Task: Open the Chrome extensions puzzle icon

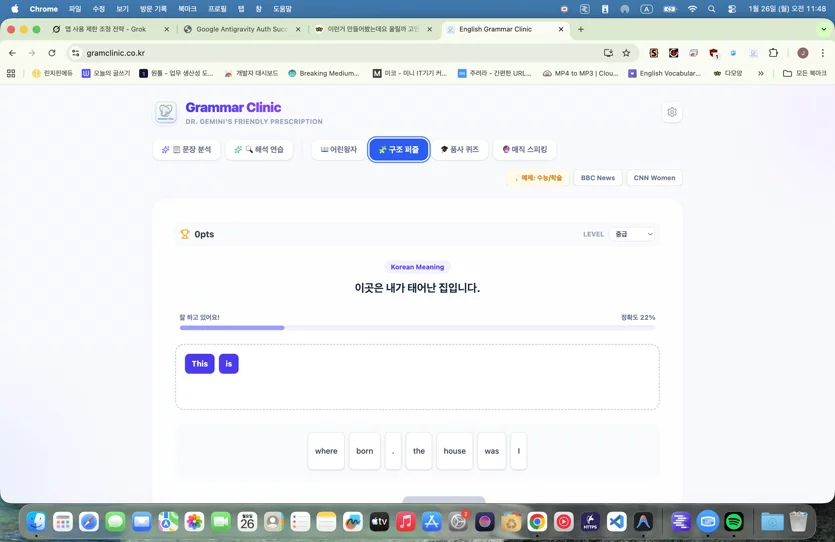Action: tap(773, 53)
